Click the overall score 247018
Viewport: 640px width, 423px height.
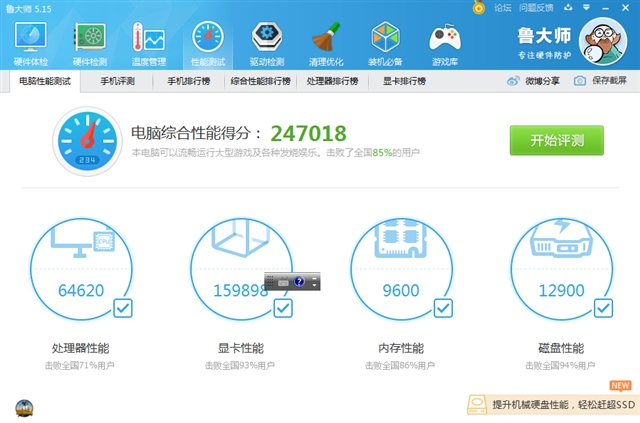coord(308,134)
